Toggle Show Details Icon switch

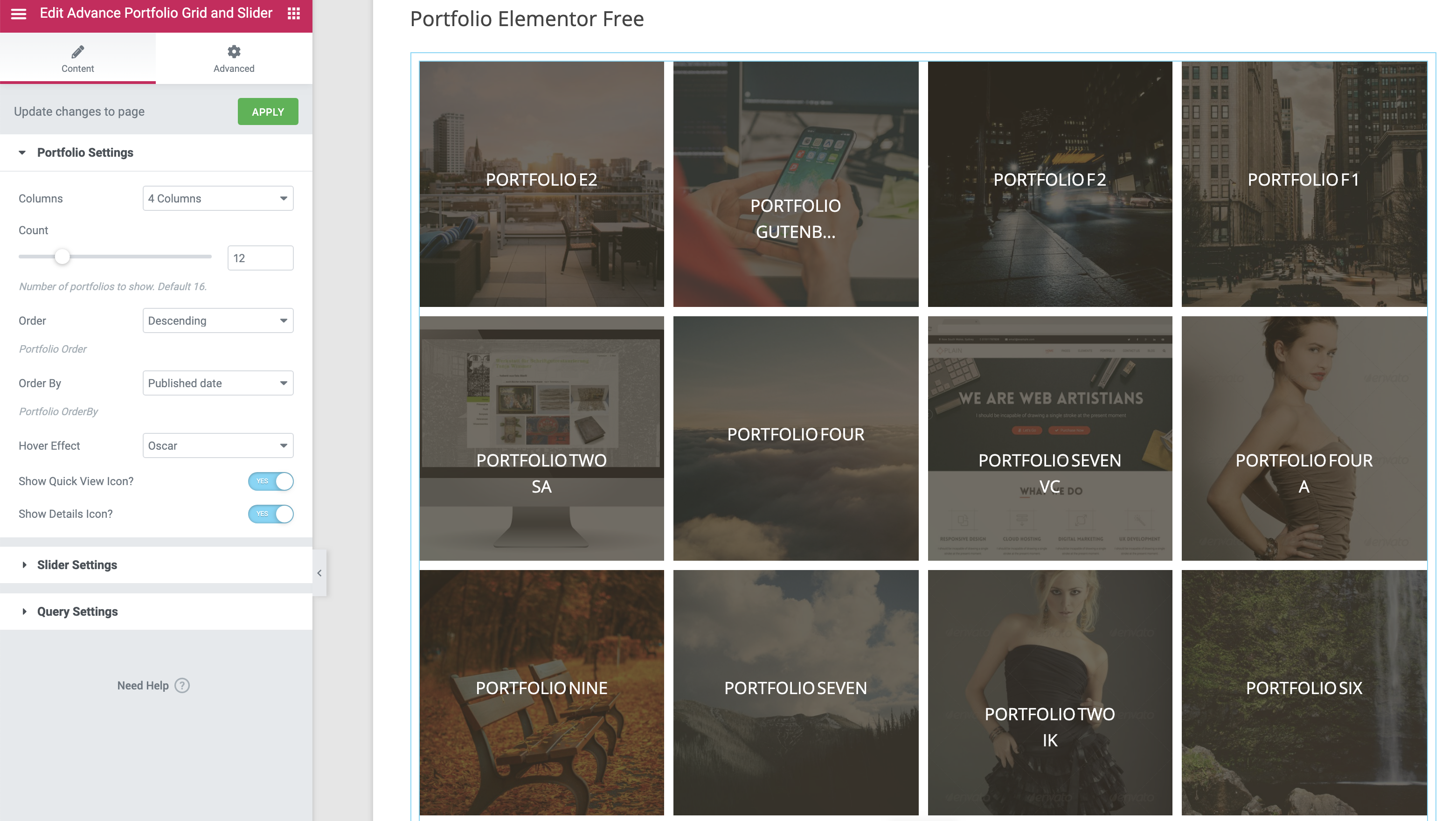[x=271, y=514]
